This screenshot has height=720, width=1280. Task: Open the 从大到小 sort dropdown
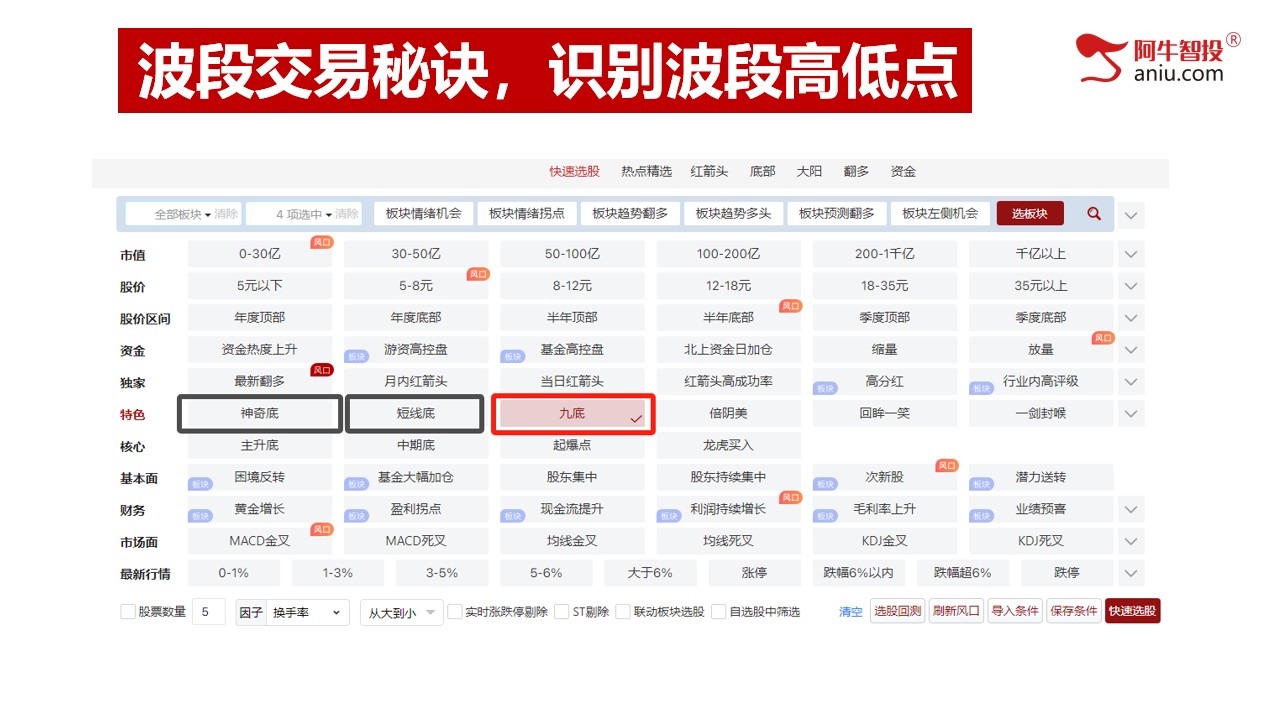402,612
